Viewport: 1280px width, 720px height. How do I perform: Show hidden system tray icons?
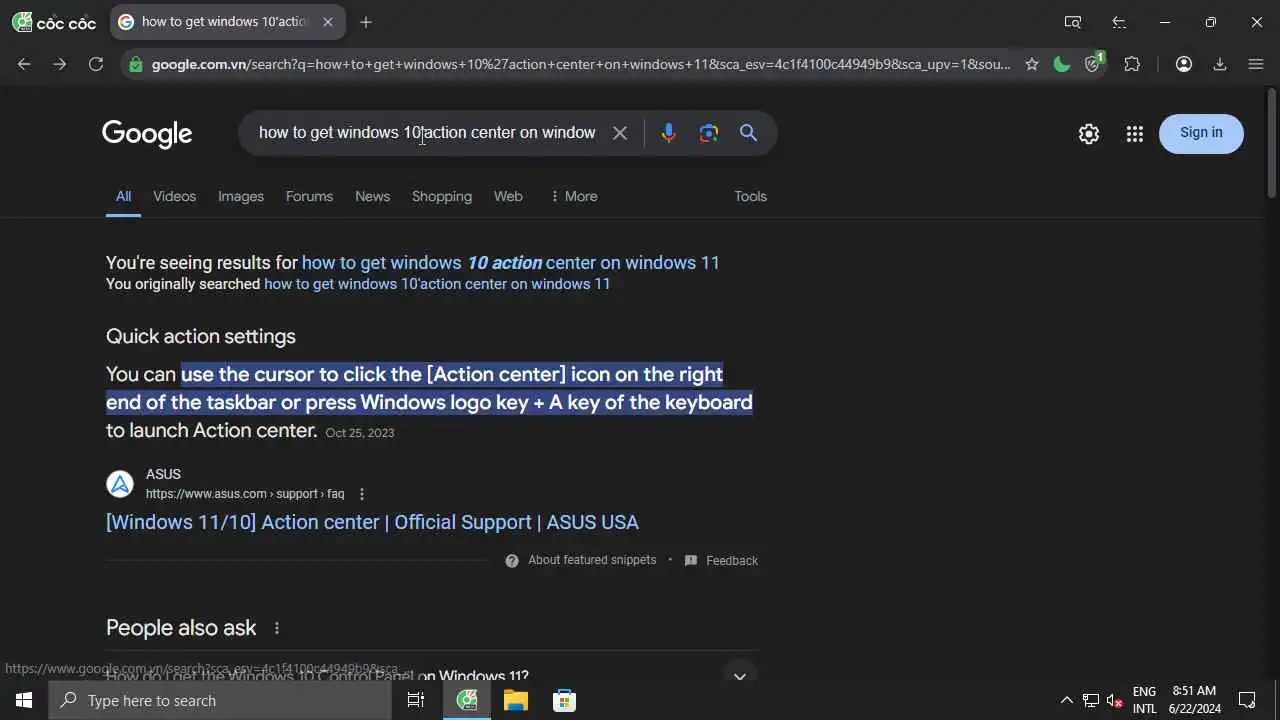point(1066,700)
